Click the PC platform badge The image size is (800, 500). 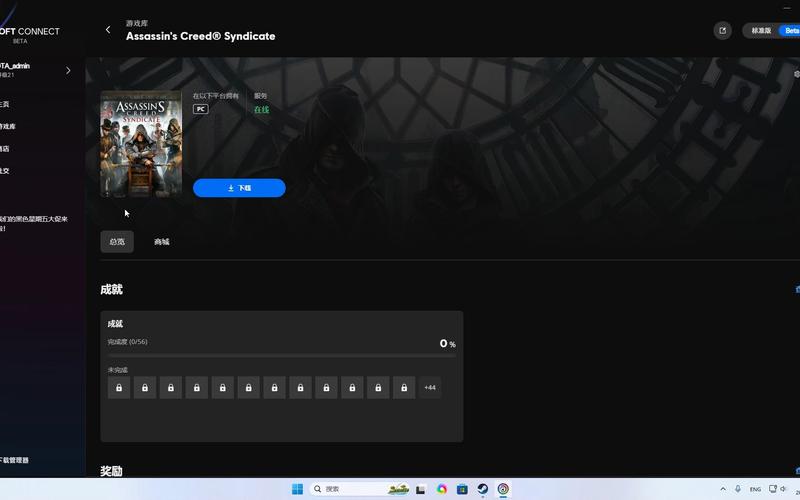tap(201, 109)
